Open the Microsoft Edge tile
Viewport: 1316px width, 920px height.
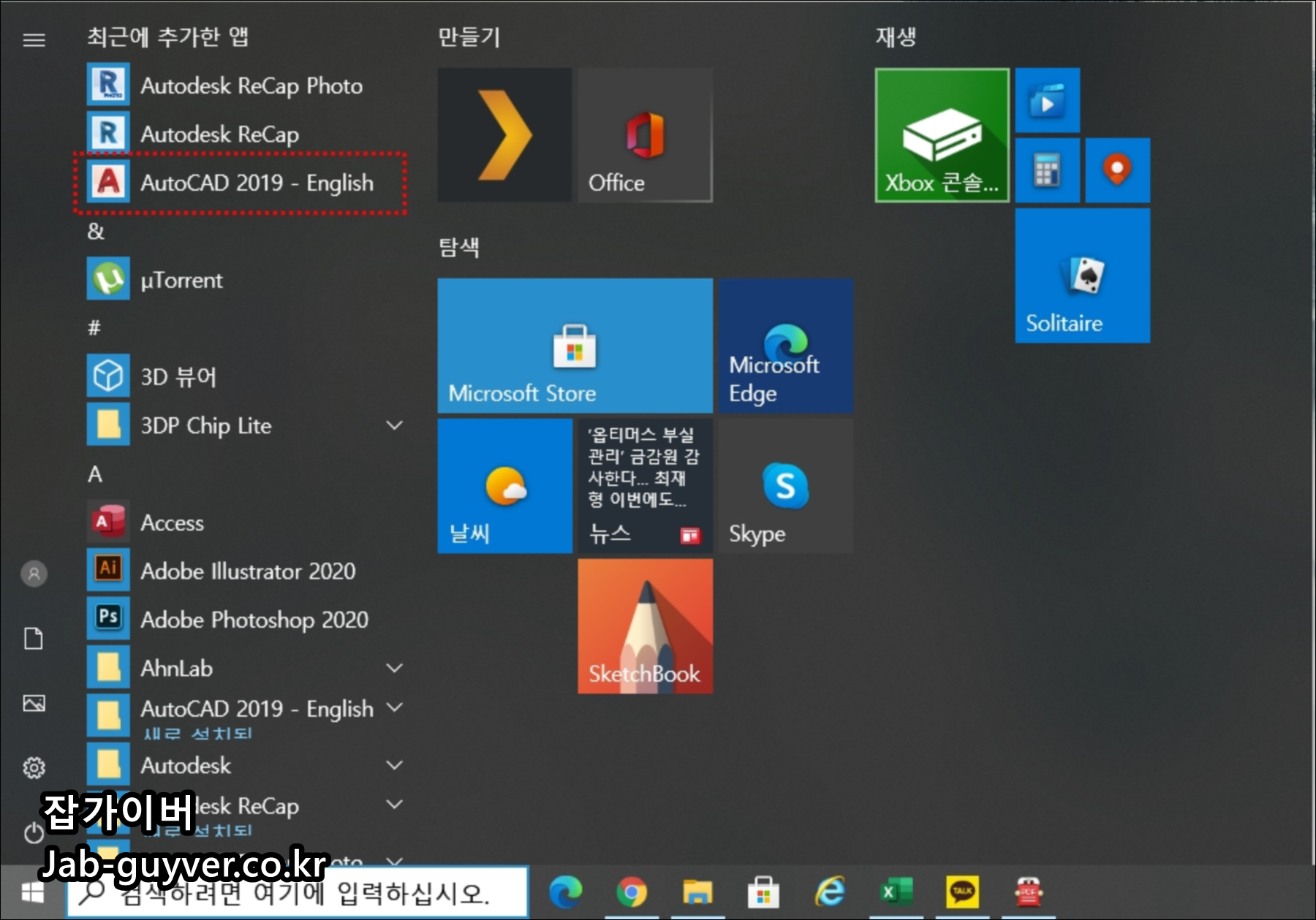(x=785, y=345)
